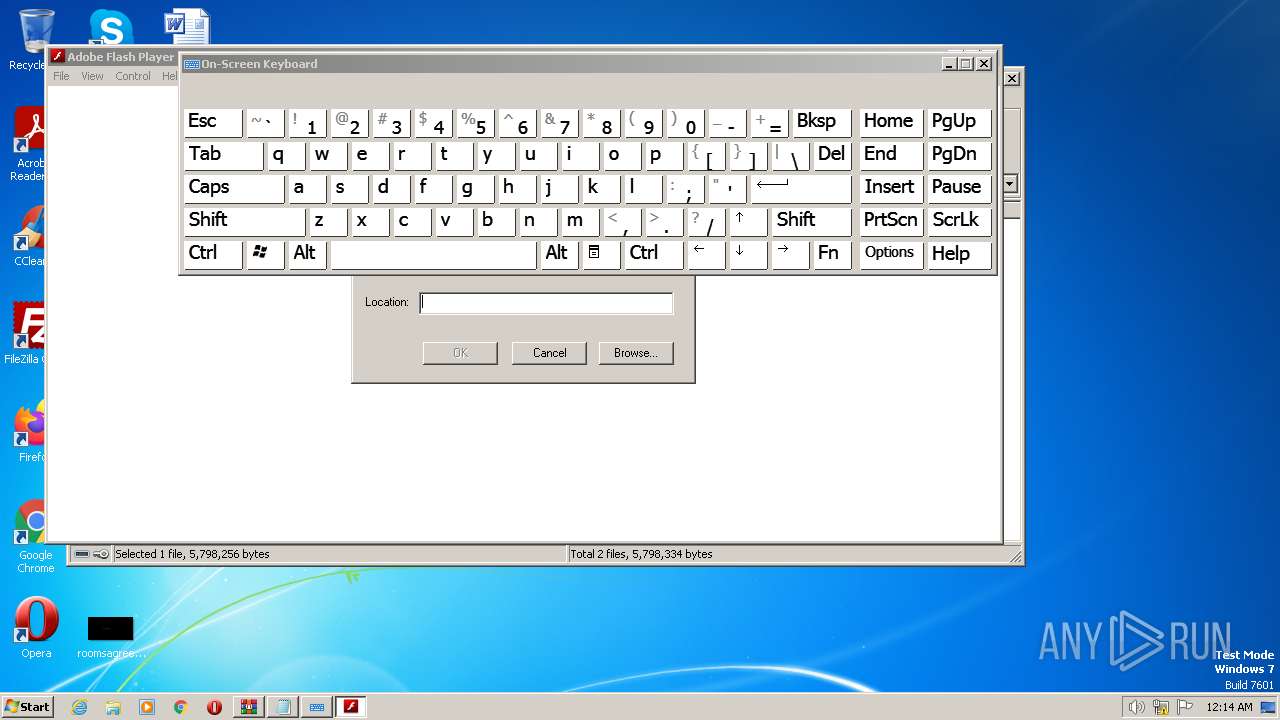Switch to Flash Player taskbar item
The width and height of the screenshot is (1280, 720).
(351, 707)
